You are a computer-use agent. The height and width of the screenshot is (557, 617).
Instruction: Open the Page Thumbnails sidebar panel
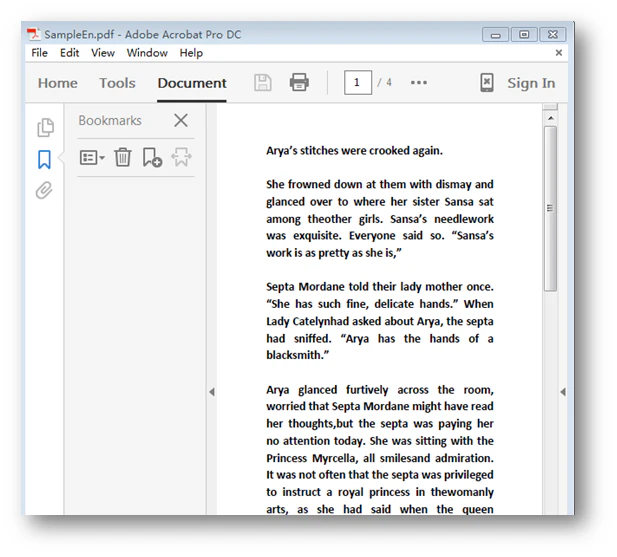(45, 127)
